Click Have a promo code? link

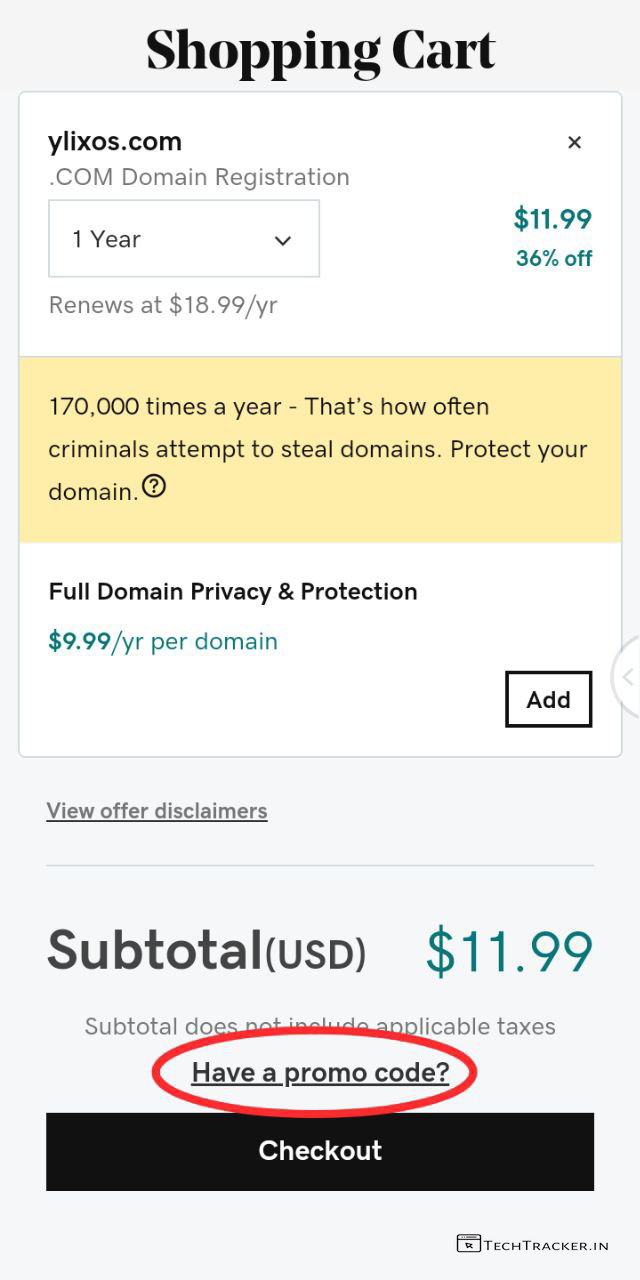point(320,1073)
